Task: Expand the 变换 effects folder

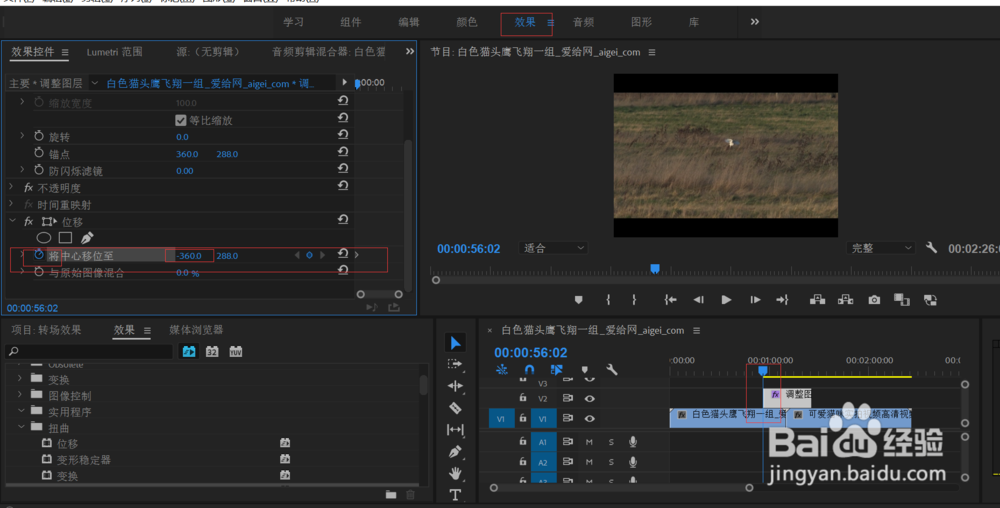Action: point(20,379)
